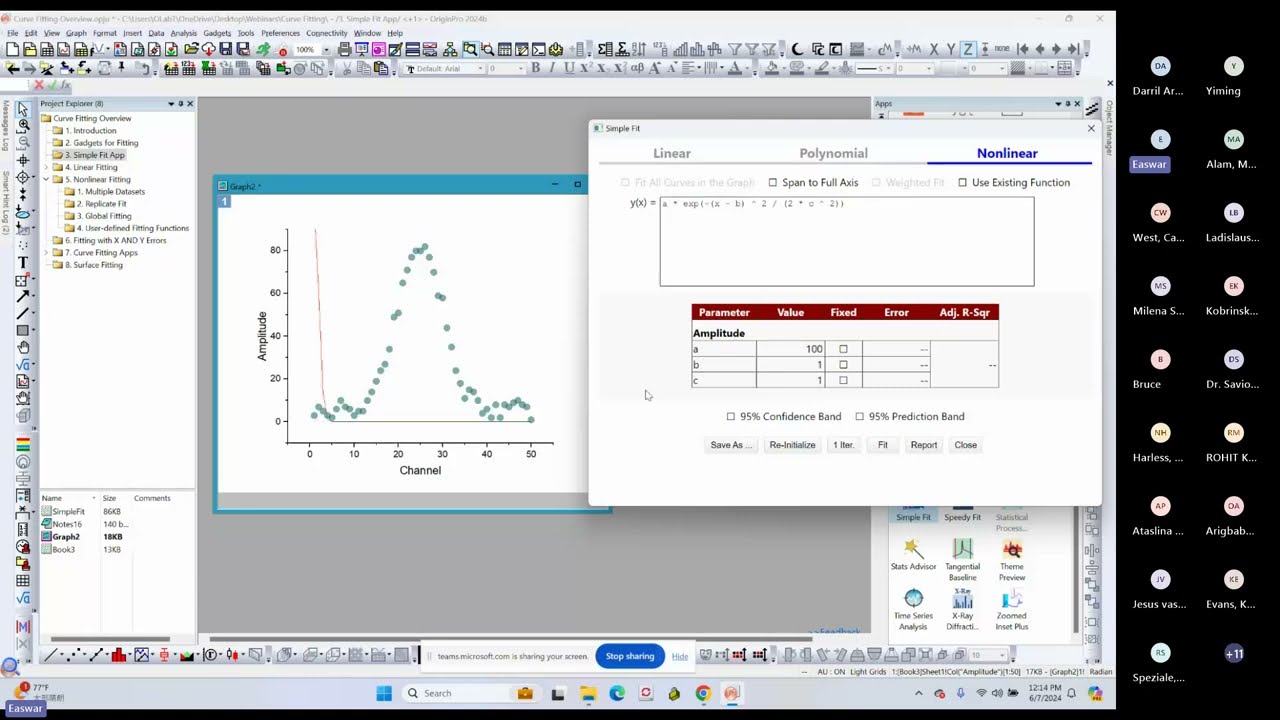Open the Gadgets menu
The height and width of the screenshot is (720, 1280).
217,33
